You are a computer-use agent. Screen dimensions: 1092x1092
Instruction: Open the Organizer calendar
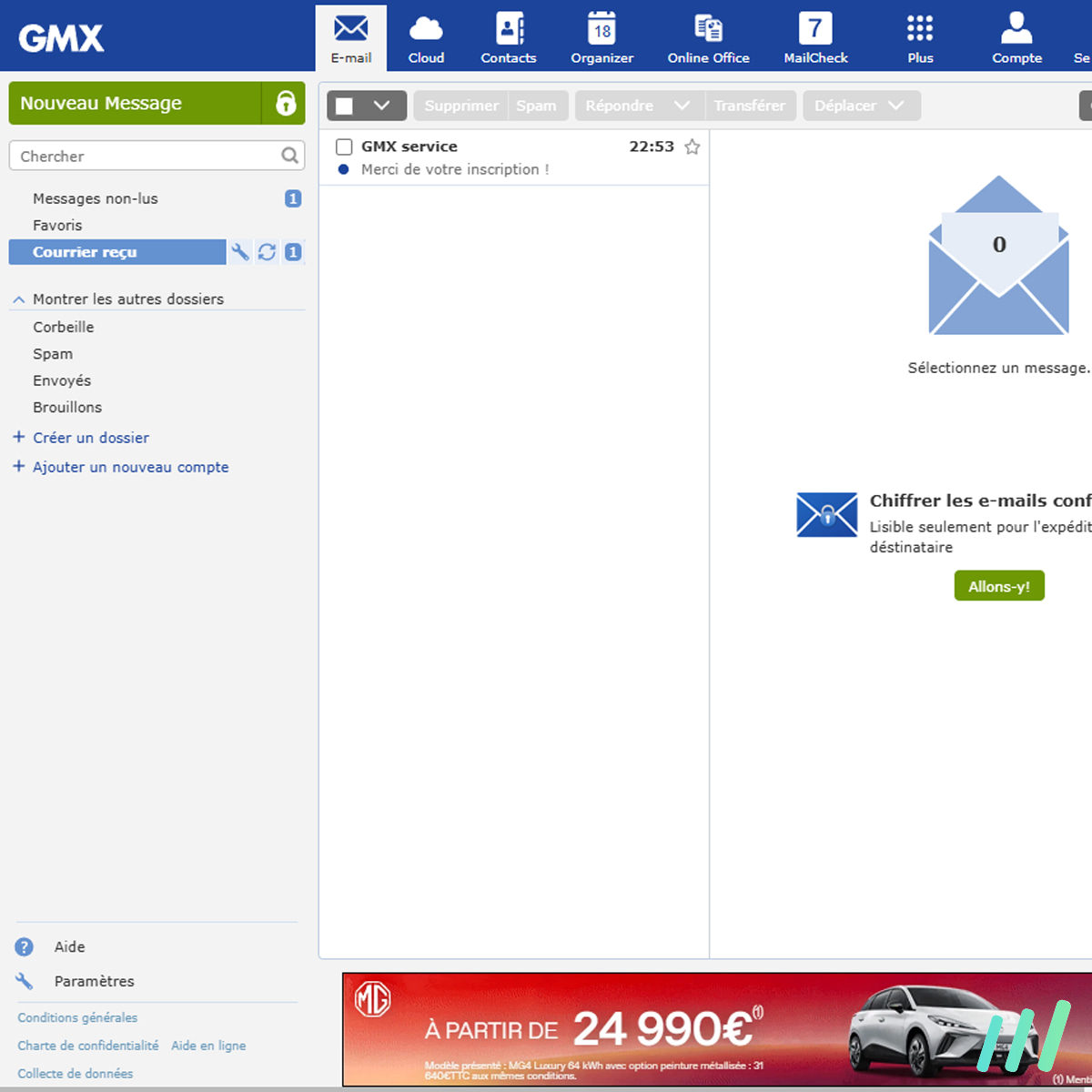click(602, 38)
